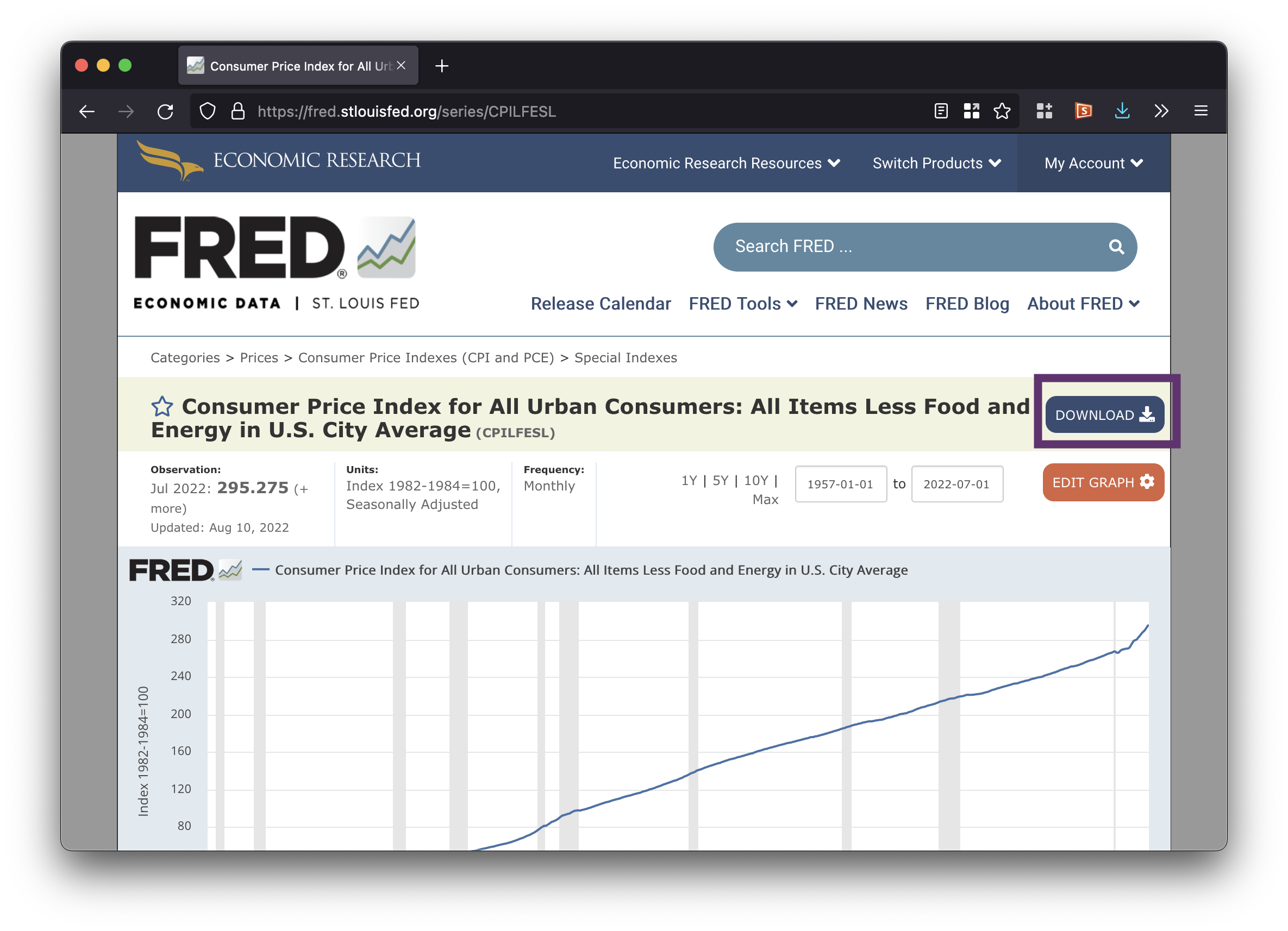Click the DOWNLOAD button
Image resolution: width=1288 pixels, height=931 pixels.
coord(1104,415)
